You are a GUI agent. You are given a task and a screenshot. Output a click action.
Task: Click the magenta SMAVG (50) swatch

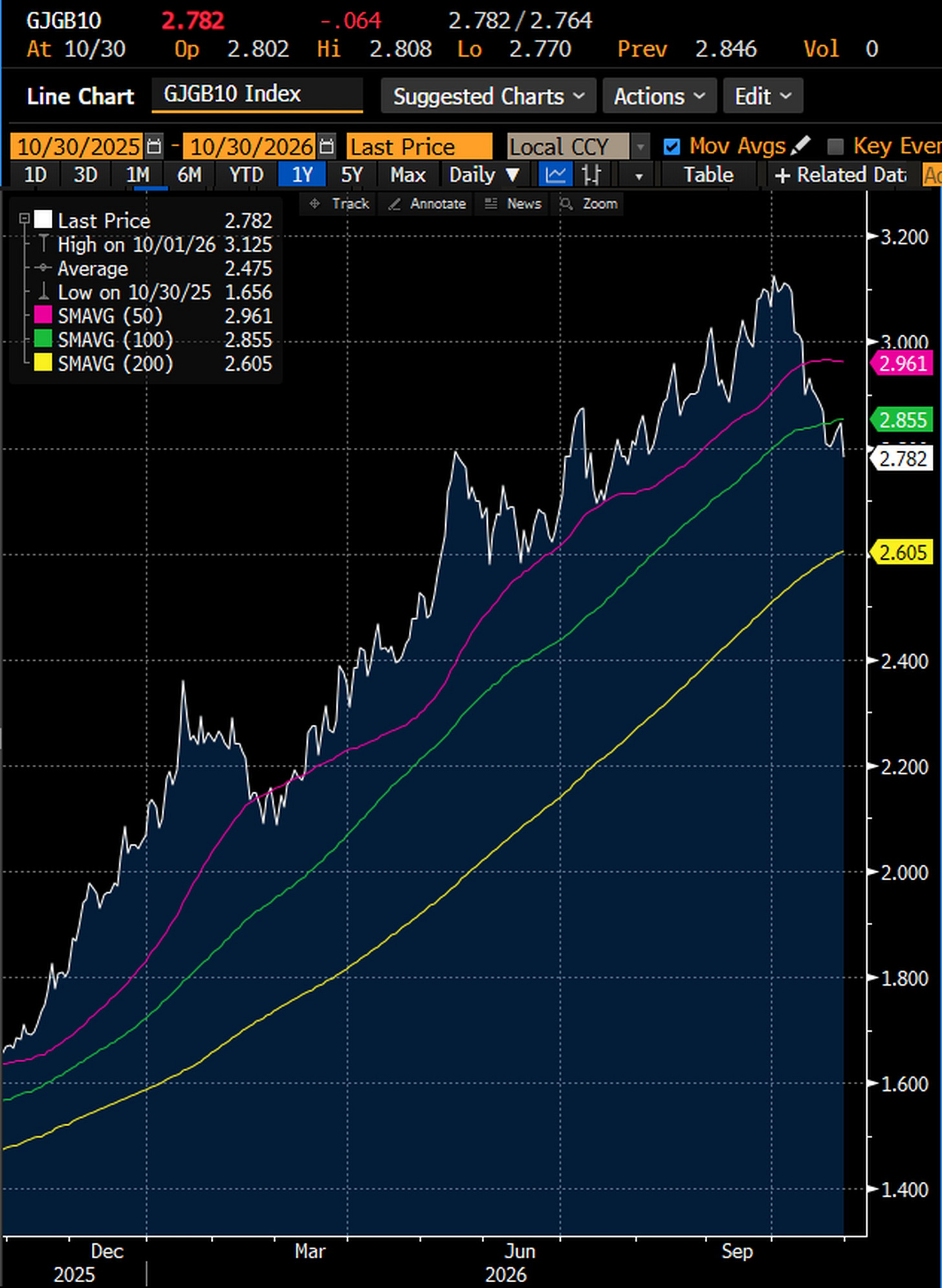click(x=43, y=315)
